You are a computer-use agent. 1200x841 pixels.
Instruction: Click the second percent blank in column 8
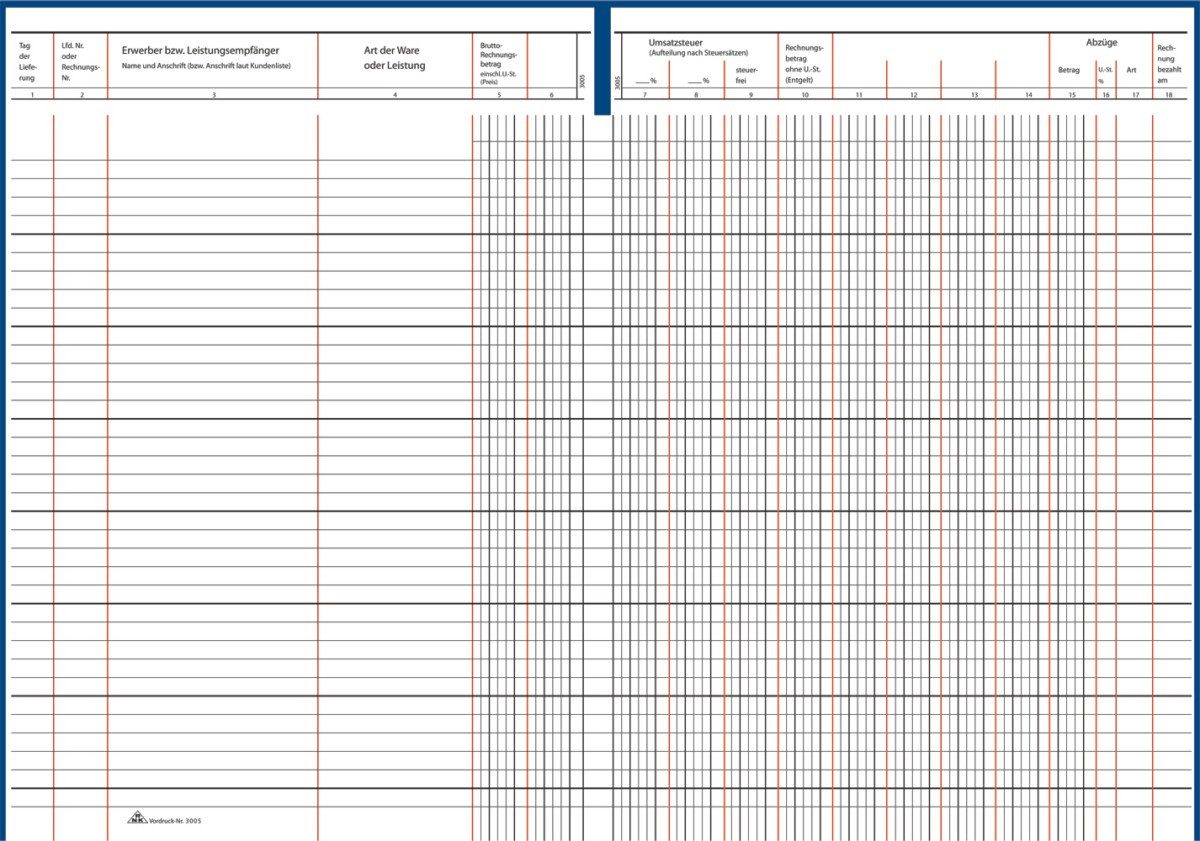pos(697,80)
